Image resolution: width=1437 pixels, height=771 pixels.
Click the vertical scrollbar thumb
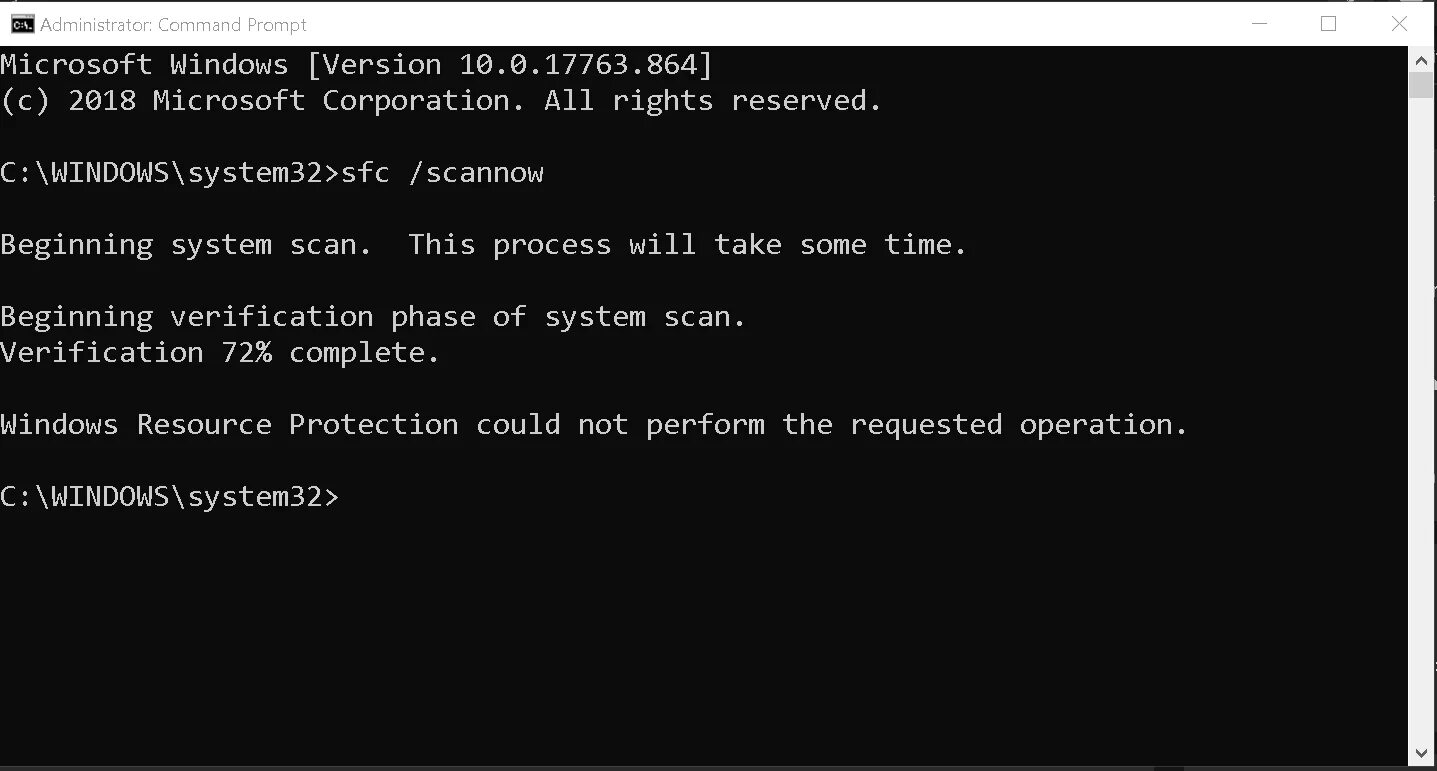point(1421,85)
